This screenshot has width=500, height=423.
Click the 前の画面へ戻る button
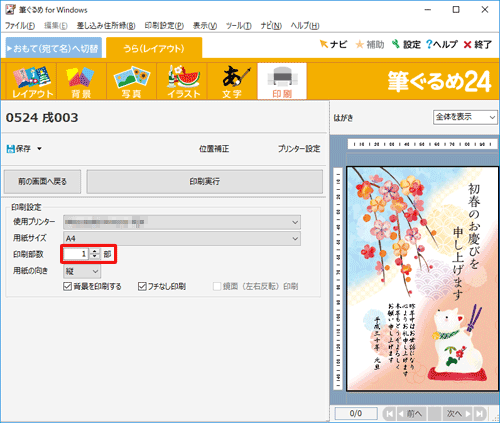[x=42, y=182]
